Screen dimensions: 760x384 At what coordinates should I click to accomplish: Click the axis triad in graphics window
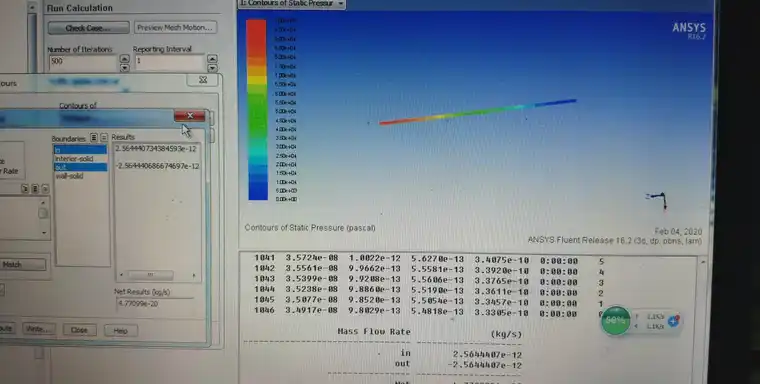pos(657,200)
